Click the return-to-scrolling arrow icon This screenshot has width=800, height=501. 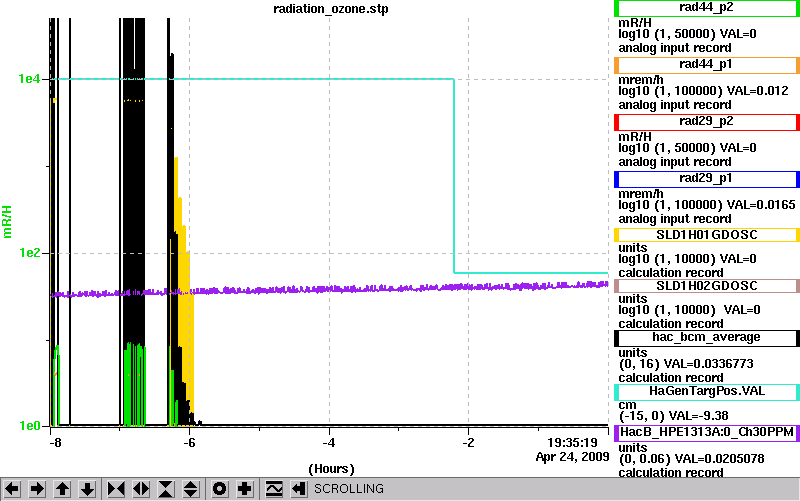pos(298,489)
